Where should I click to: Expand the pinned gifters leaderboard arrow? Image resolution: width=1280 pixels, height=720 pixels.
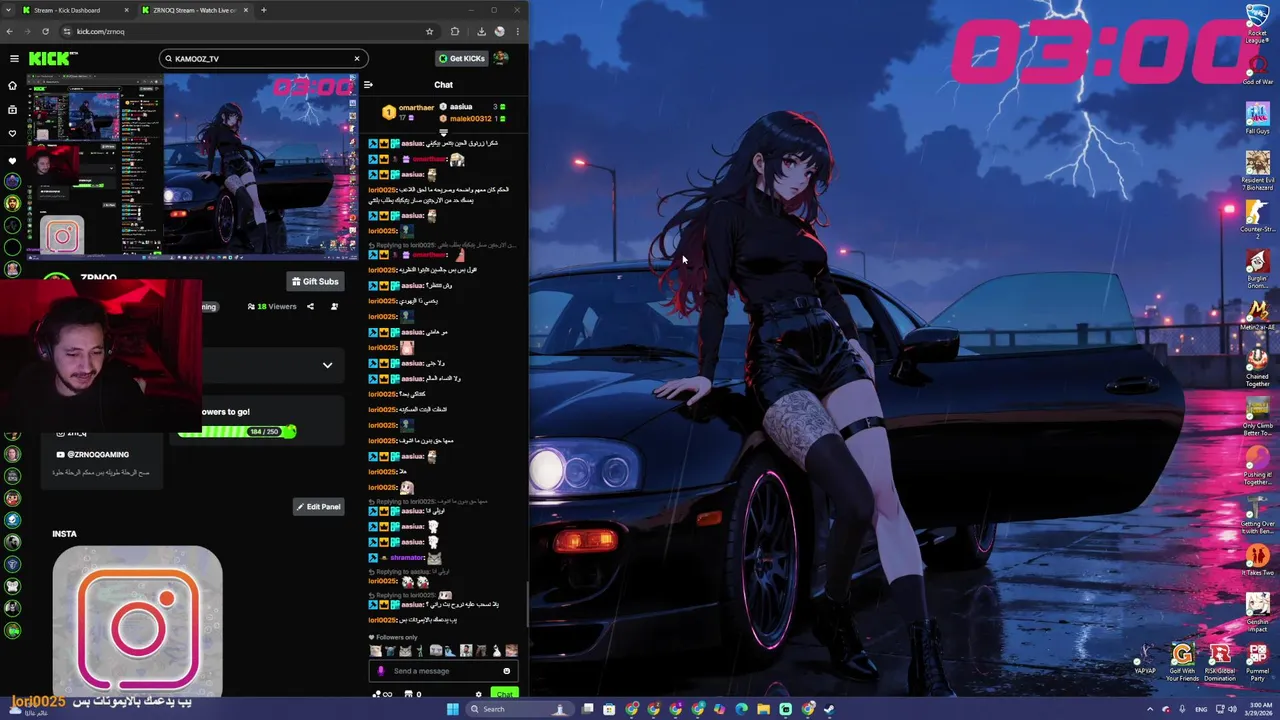pyautogui.click(x=443, y=131)
